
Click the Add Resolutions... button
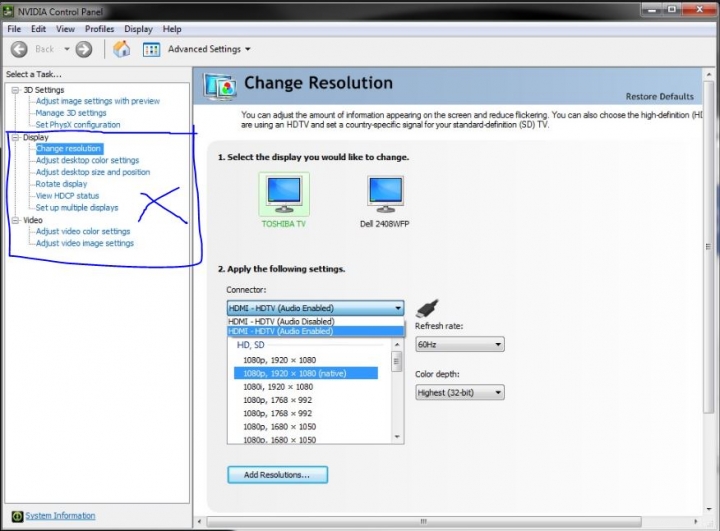(x=278, y=475)
